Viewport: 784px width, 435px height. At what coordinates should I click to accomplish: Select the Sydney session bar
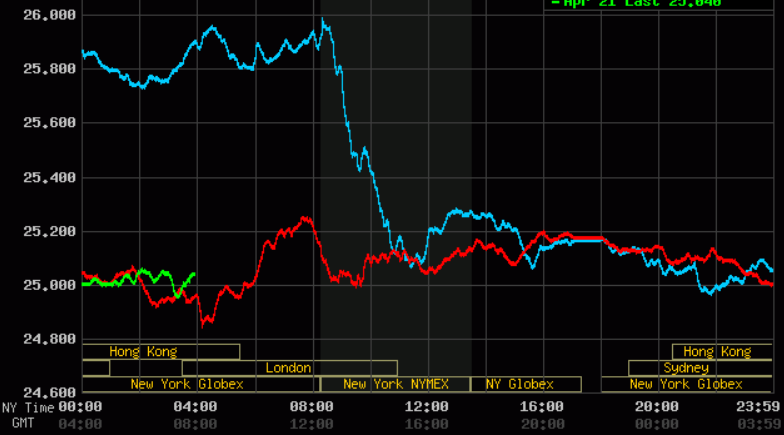[685, 368]
